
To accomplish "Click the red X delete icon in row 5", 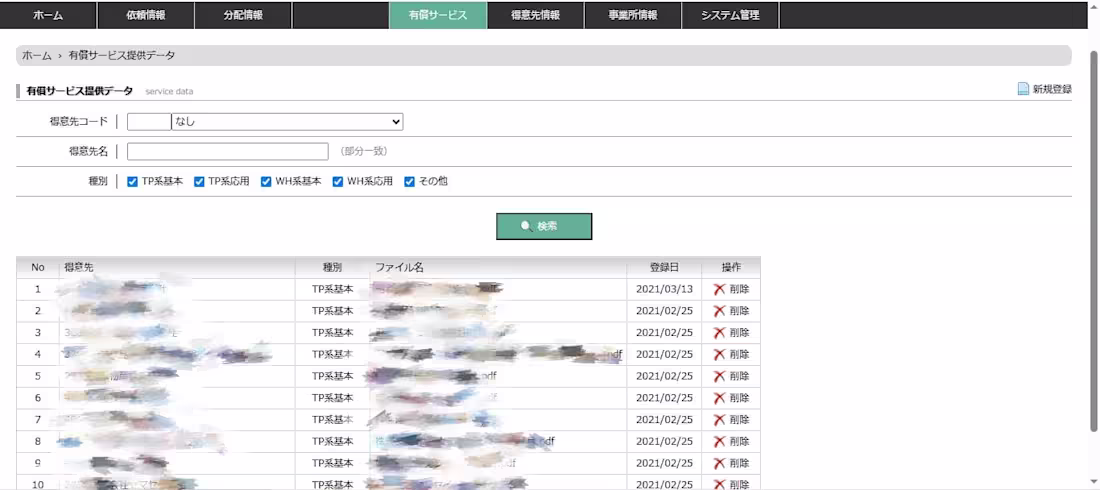I will tap(719, 376).
